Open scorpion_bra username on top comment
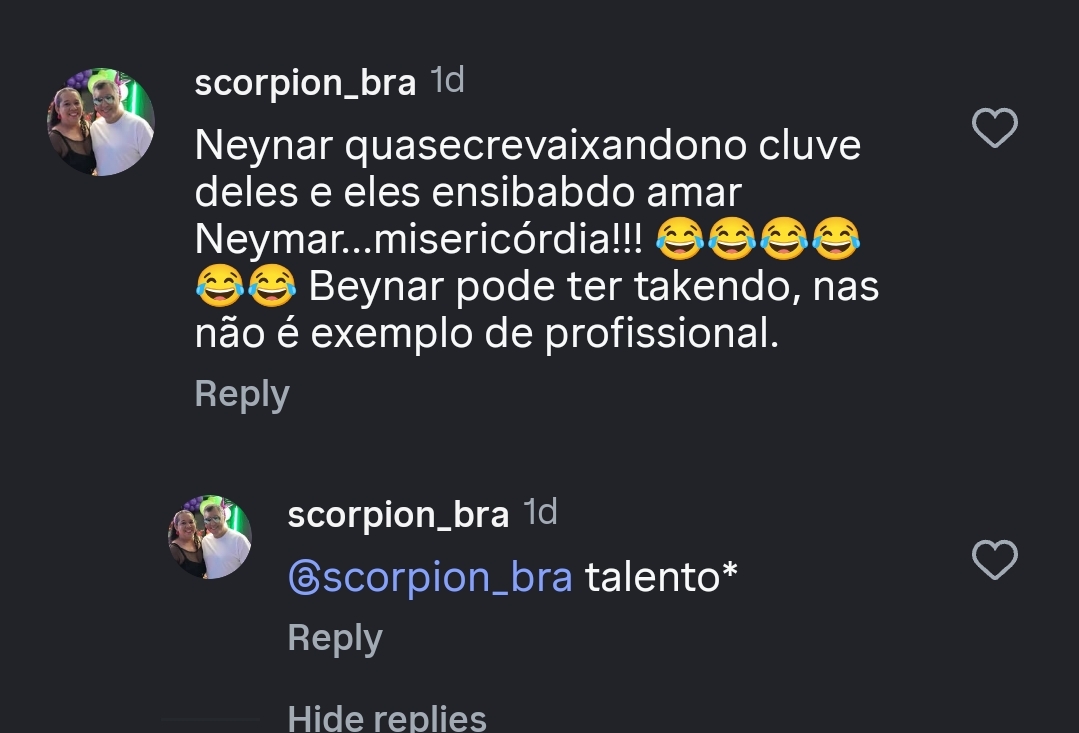Viewport: 1079px width, 733px height. [x=305, y=83]
